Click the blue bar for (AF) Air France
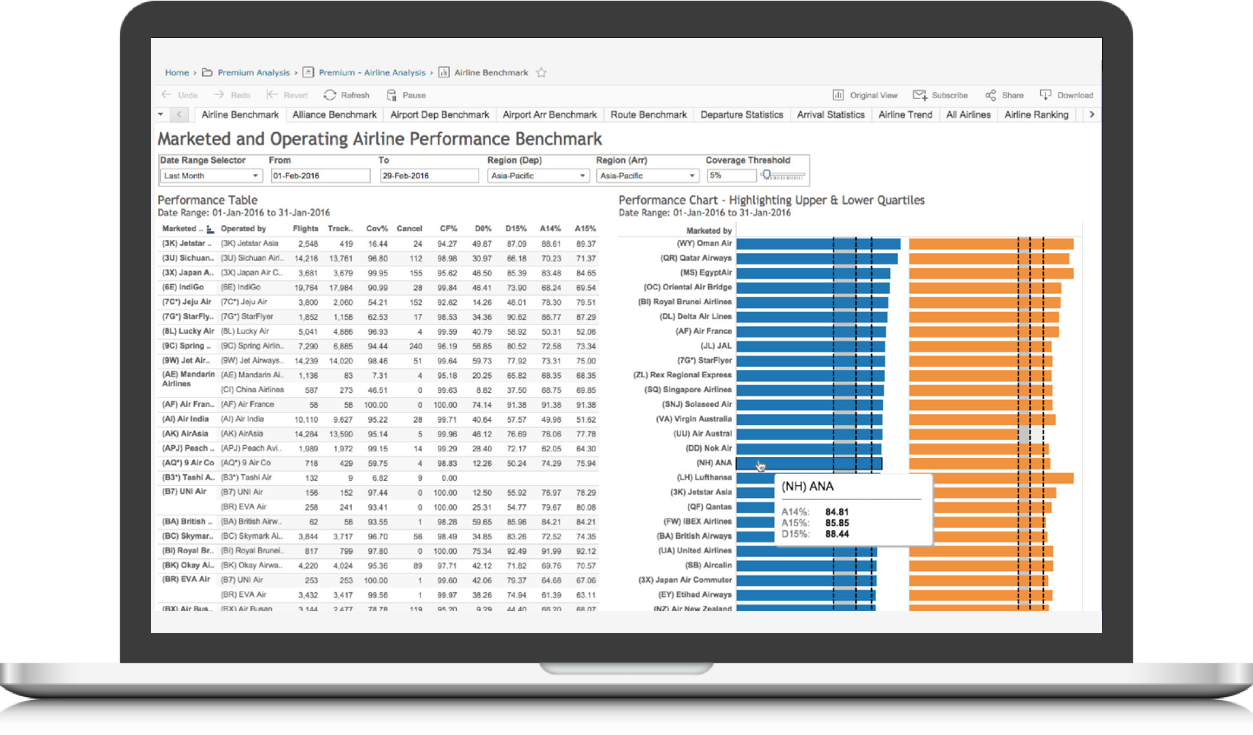 [811, 331]
